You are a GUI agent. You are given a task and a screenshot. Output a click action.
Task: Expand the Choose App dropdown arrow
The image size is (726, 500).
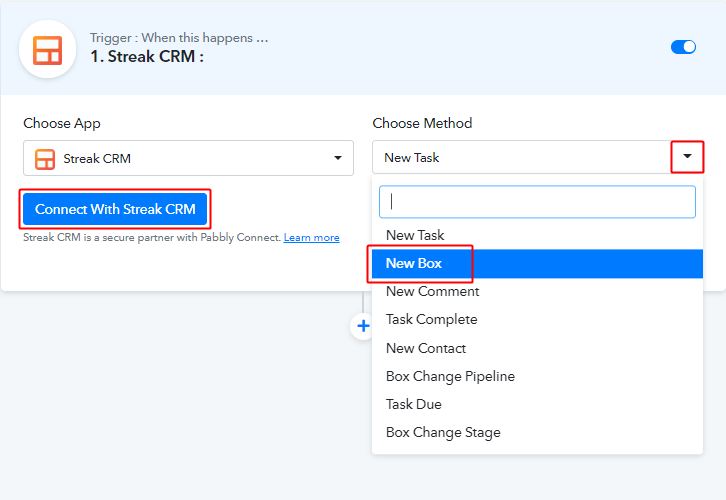[338, 158]
